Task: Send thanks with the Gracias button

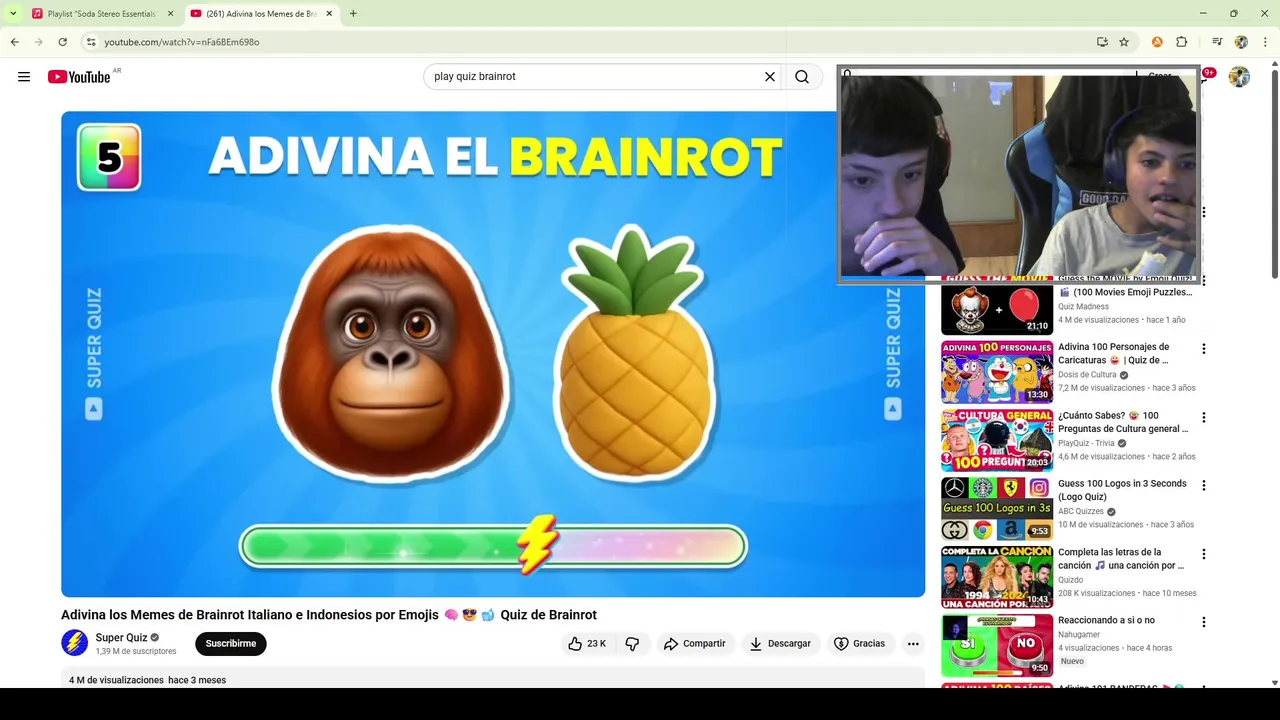Action: point(859,644)
